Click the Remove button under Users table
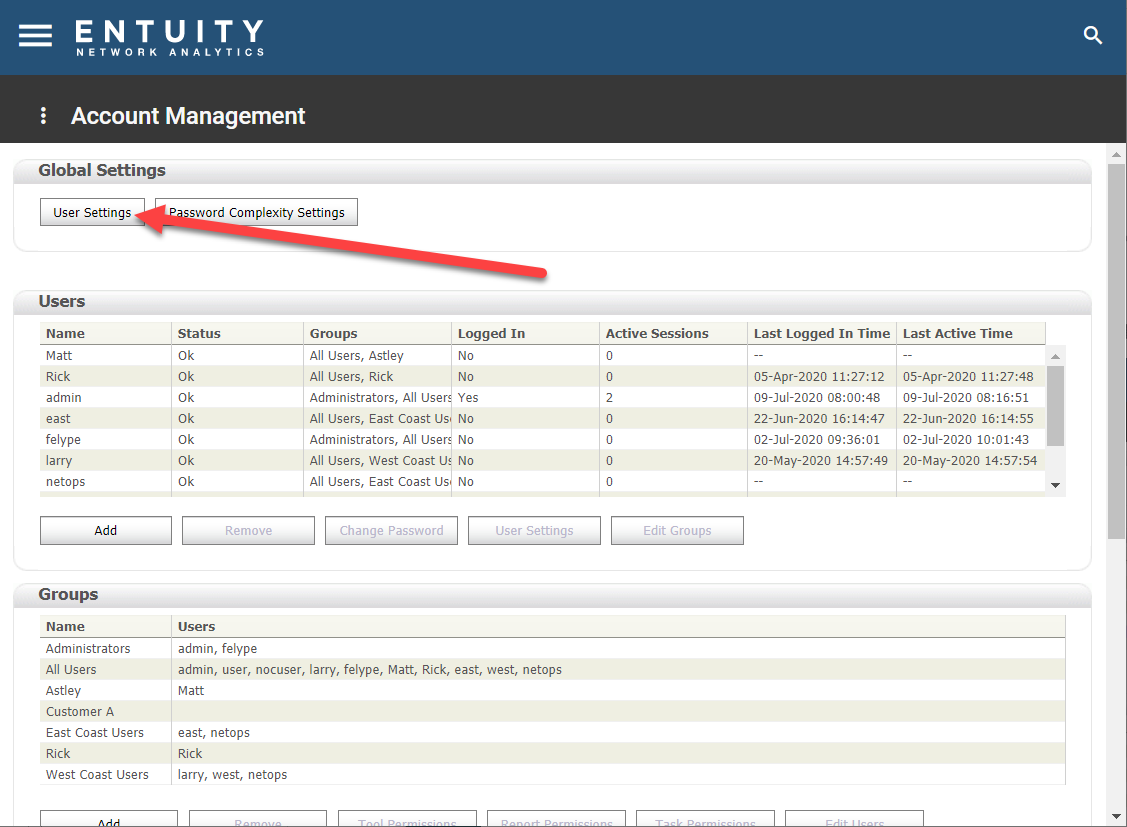1127x827 pixels. (x=248, y=530)
